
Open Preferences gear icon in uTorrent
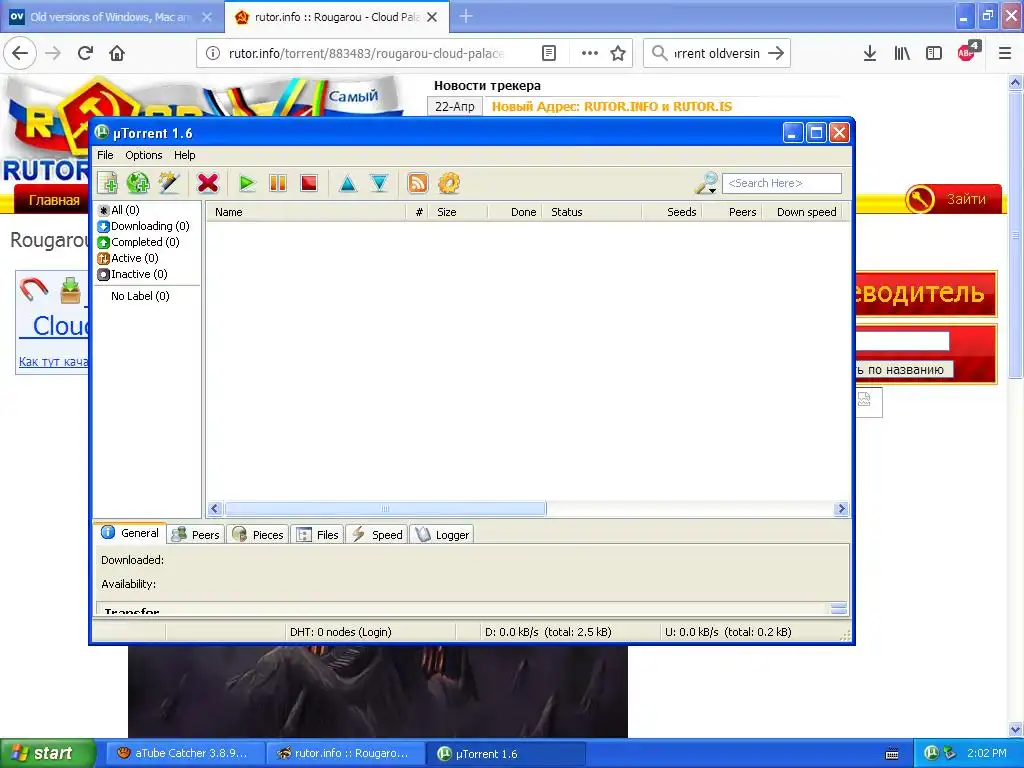[449, 183]
